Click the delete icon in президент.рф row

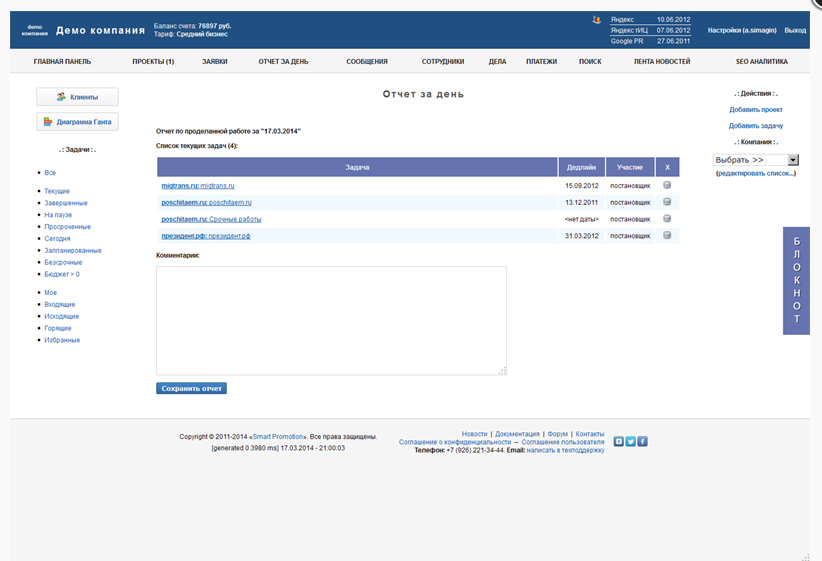[667, 235]
